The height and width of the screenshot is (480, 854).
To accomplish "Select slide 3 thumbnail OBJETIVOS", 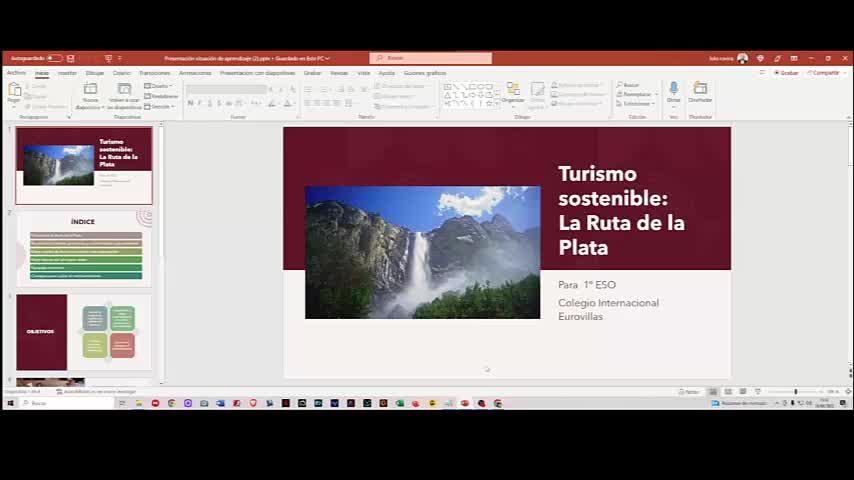I will 84,332.
